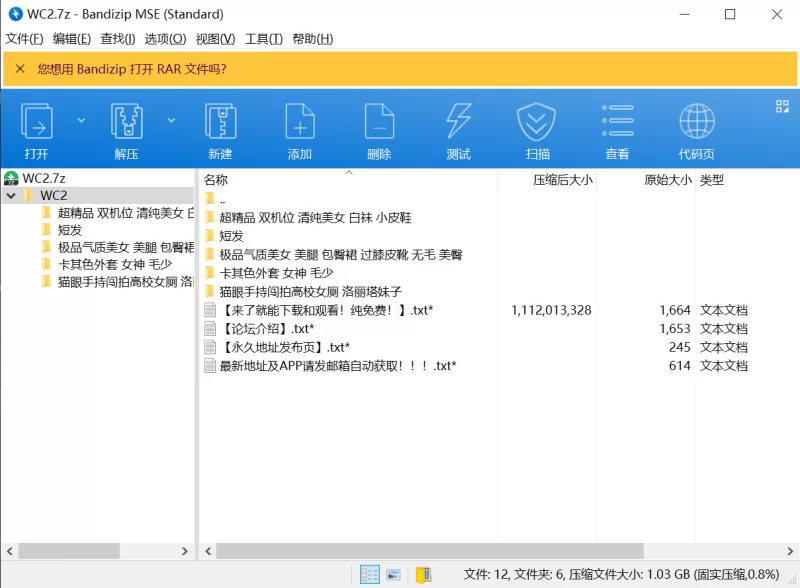
Task: Click the file list horizontal scrollbar thumb
Action: tap(430, 551)
